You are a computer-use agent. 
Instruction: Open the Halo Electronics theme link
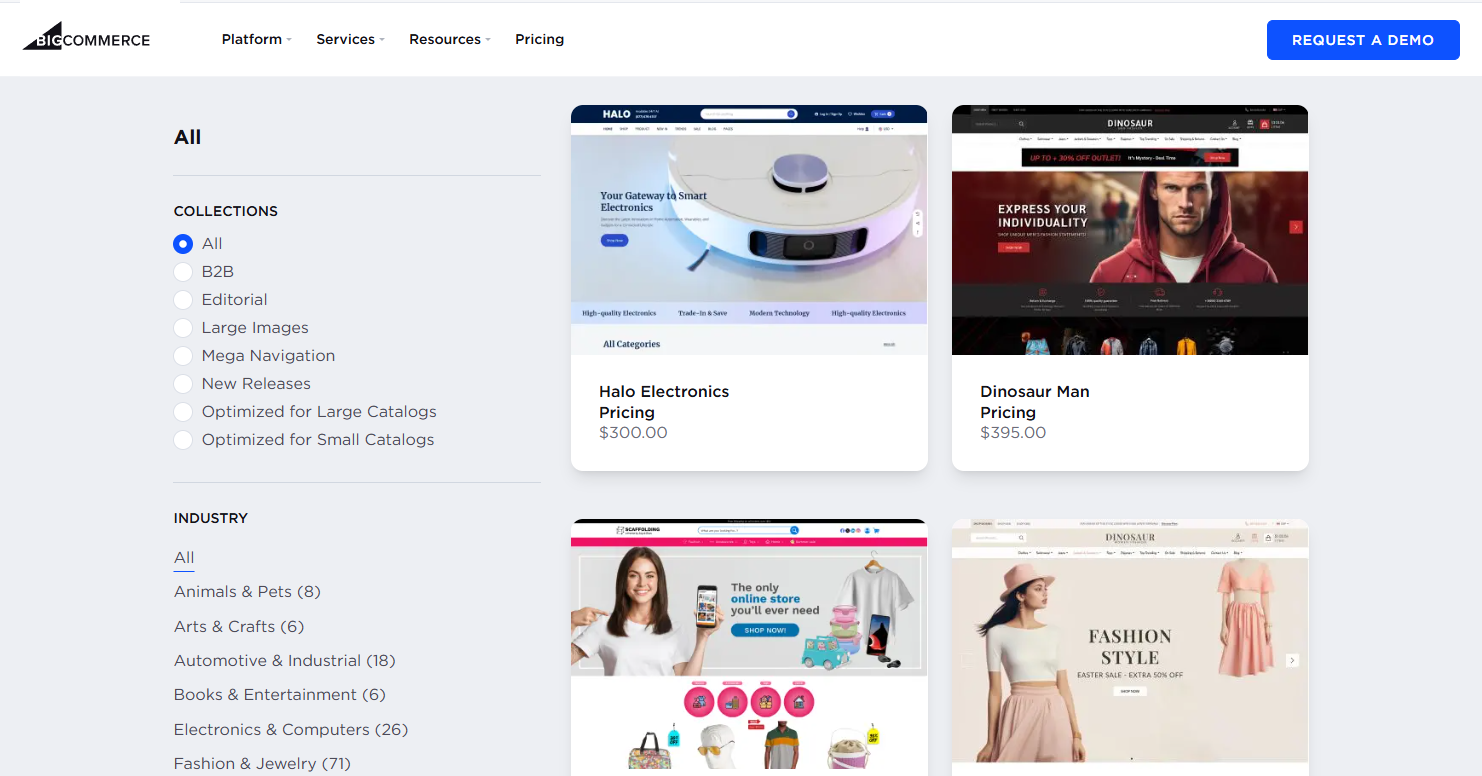(664, 391)
